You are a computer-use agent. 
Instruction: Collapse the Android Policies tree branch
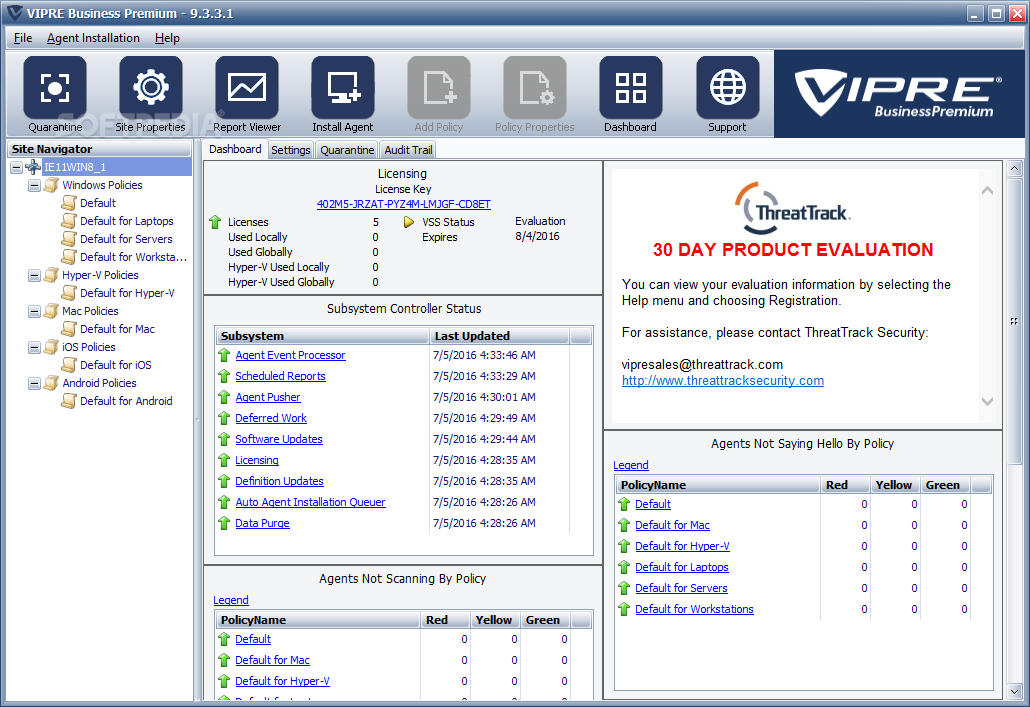[x=34, y=383]
